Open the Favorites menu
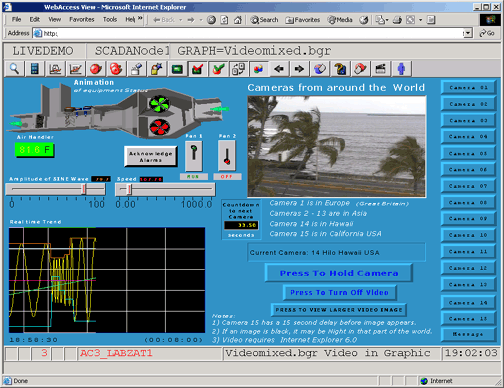The image size is (504, 388). coord(82,20)
